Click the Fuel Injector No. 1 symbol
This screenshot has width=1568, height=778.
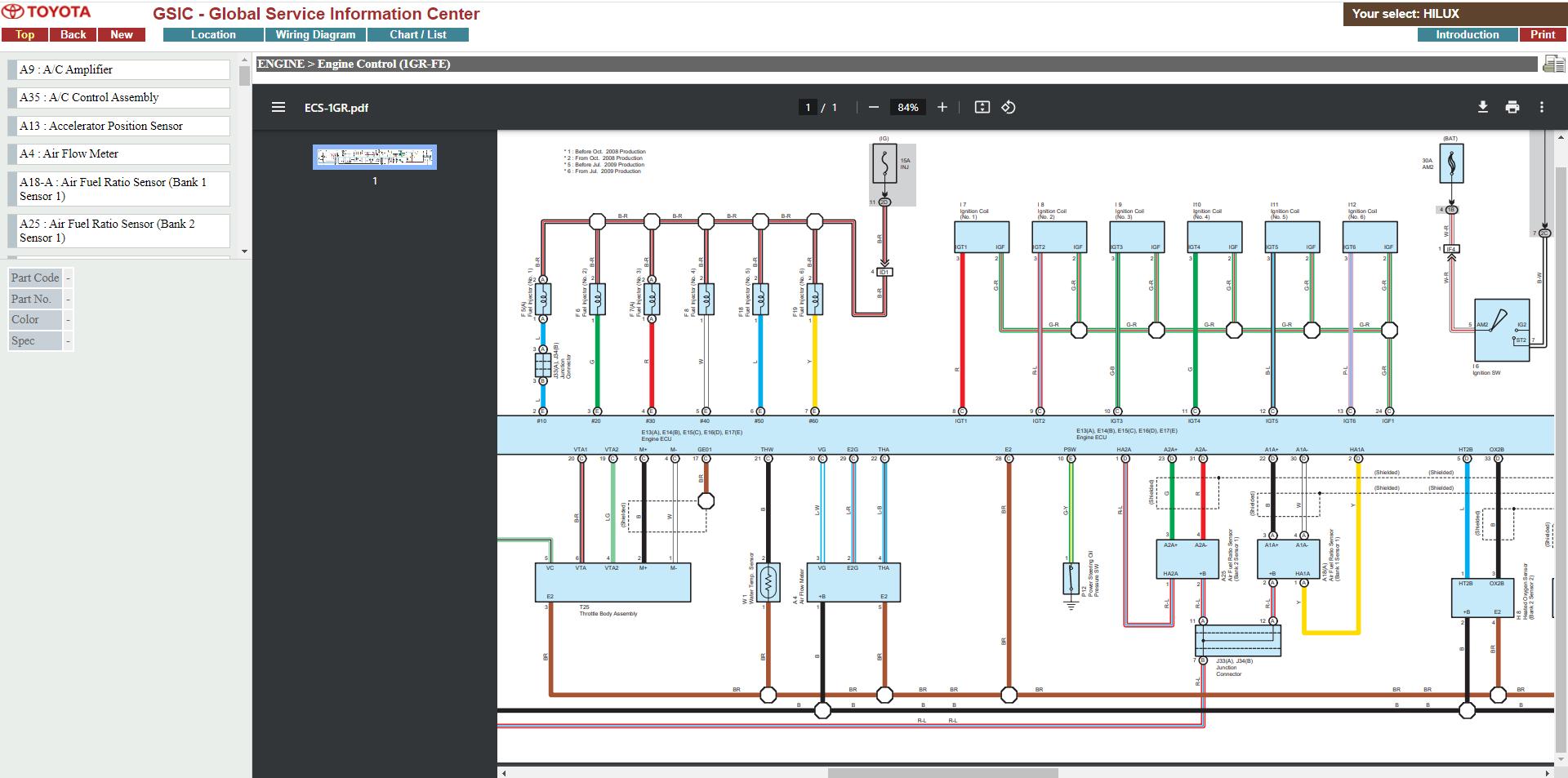pyautogui.click(x=542, y=299)
